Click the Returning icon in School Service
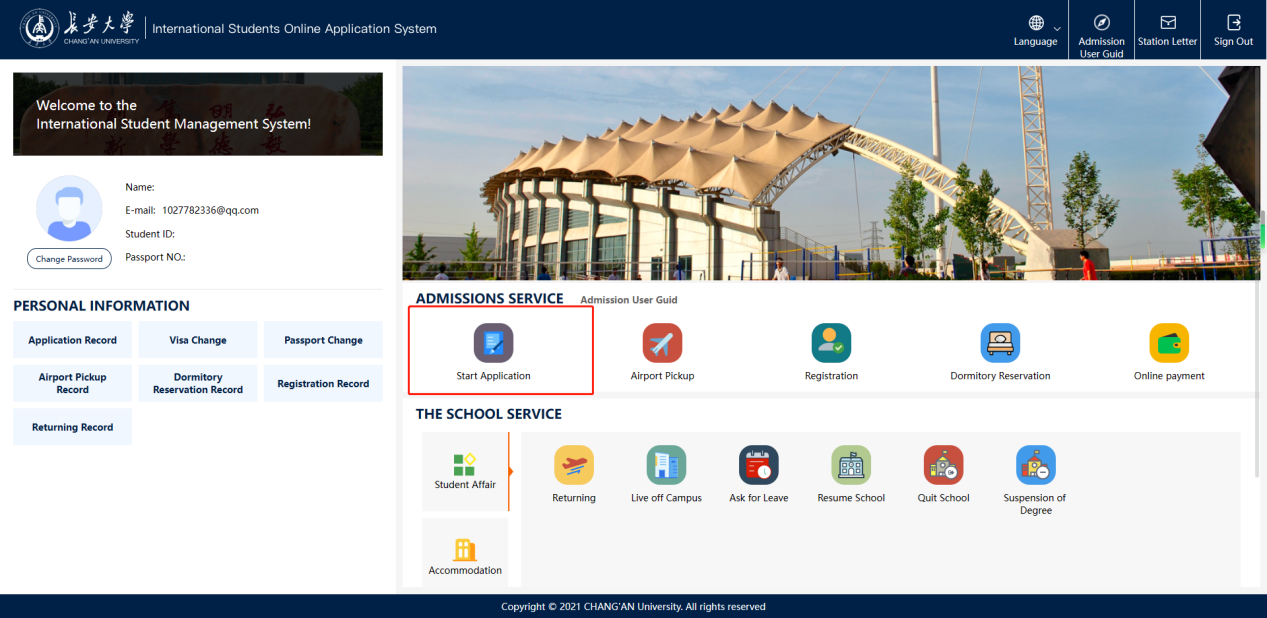This screenshot has width=1267, height=618. (x=574, y=466)
